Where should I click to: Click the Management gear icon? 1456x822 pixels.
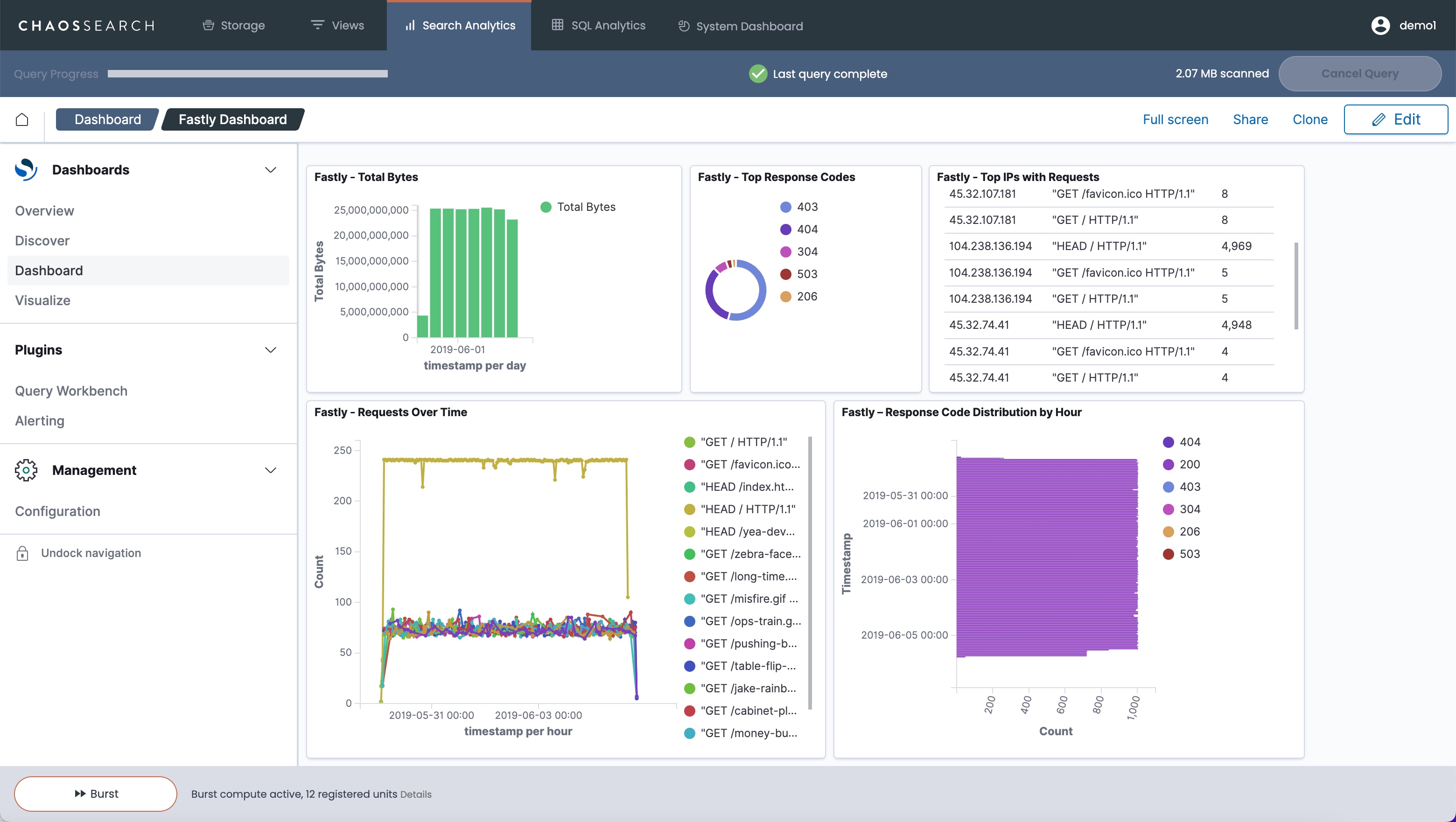coord(26,470)
